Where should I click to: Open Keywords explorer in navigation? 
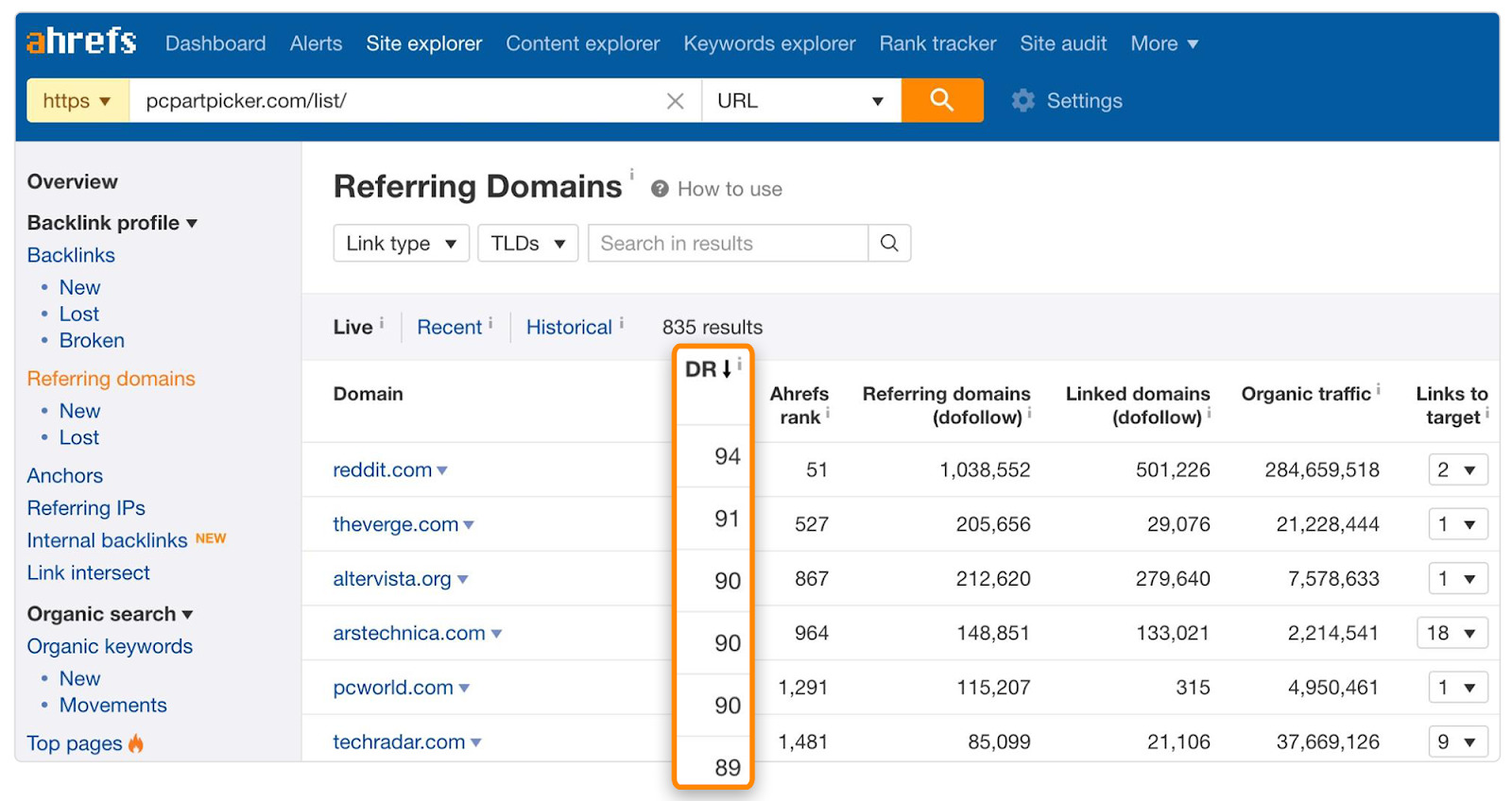coord(769,43)
